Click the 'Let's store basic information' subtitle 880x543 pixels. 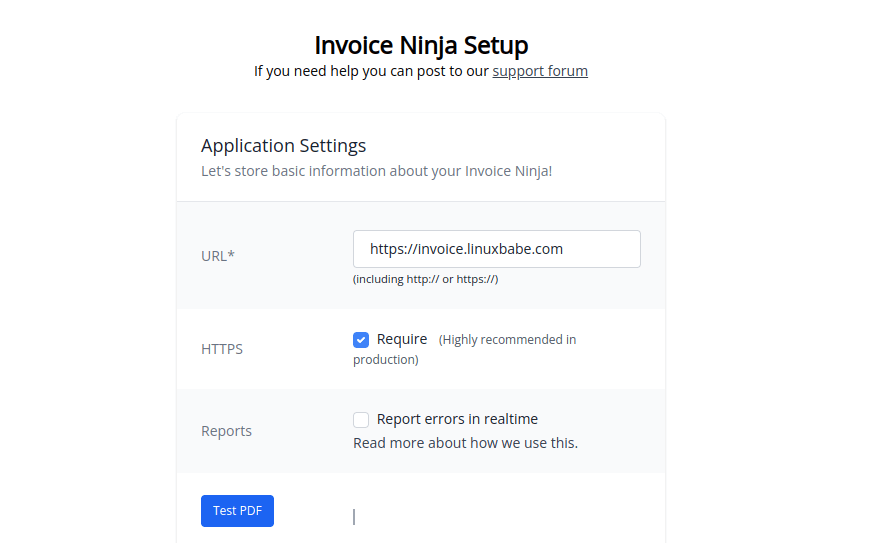376,171
